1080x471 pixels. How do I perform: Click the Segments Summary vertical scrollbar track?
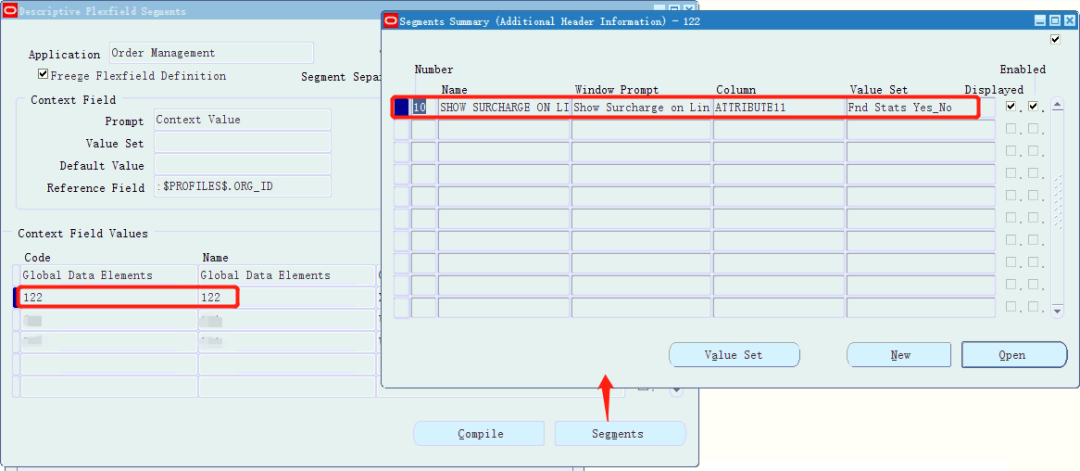point(1059,207)
